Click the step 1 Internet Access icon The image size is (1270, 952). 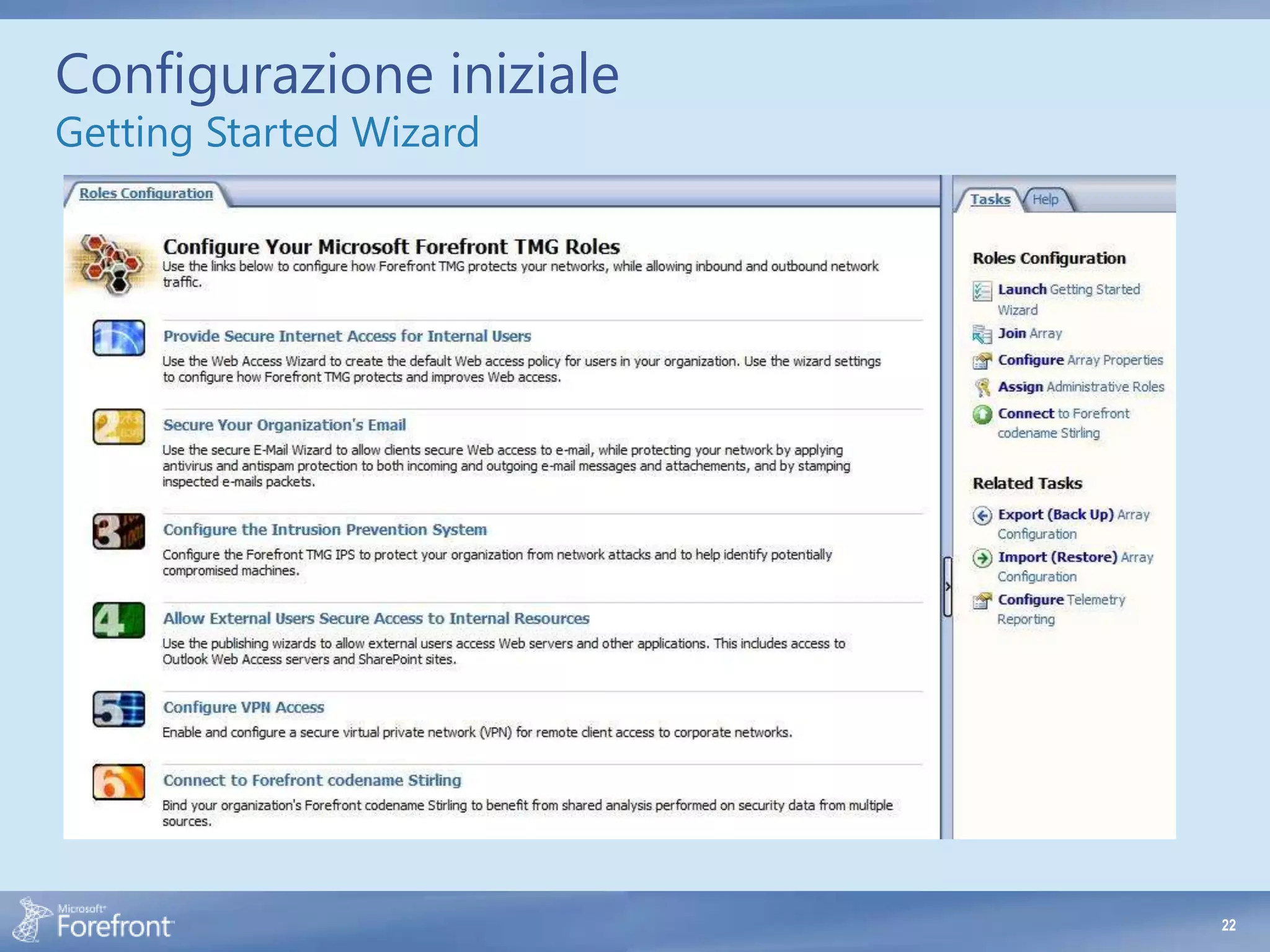(x=118, y=338)
